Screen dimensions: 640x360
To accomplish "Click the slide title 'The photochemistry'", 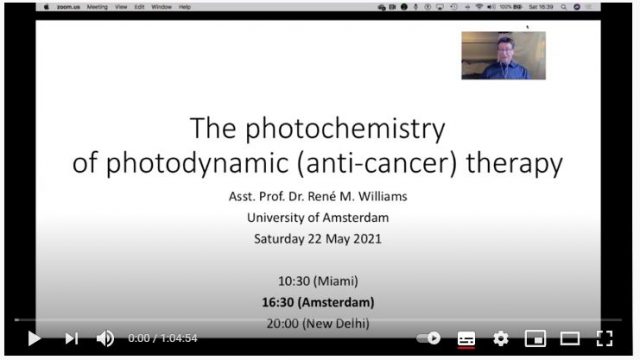I will (318, 129).
